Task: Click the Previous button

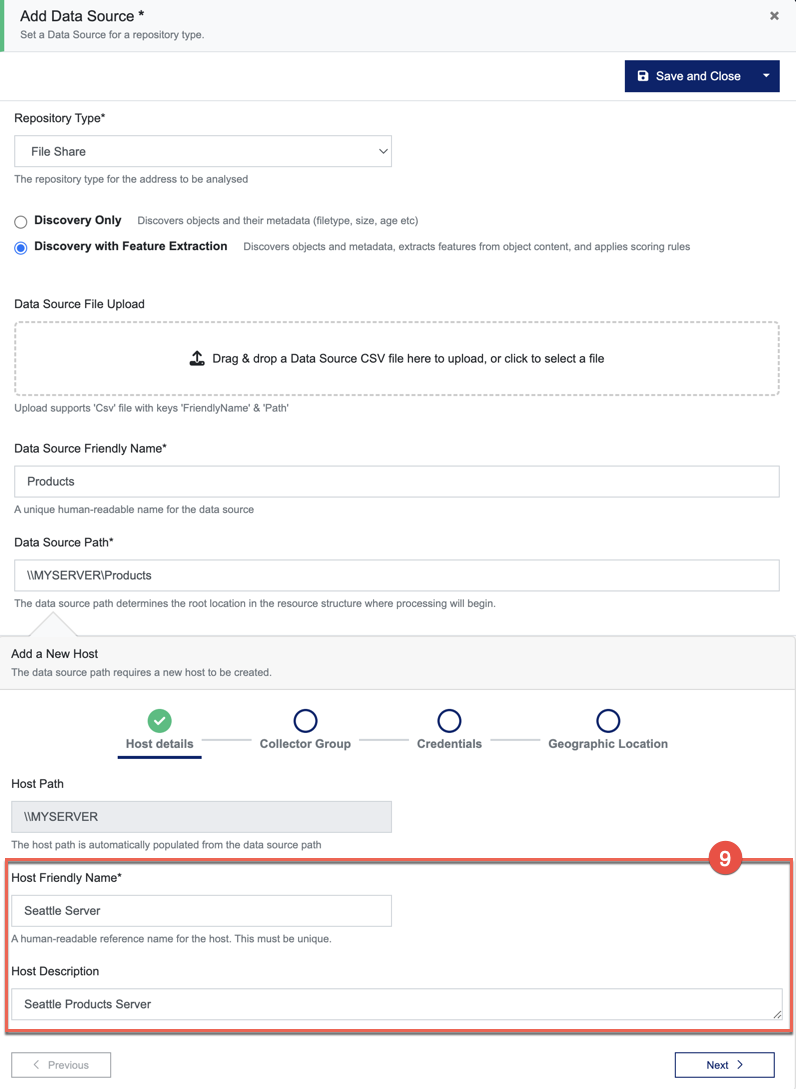Action: [61, 1064]
